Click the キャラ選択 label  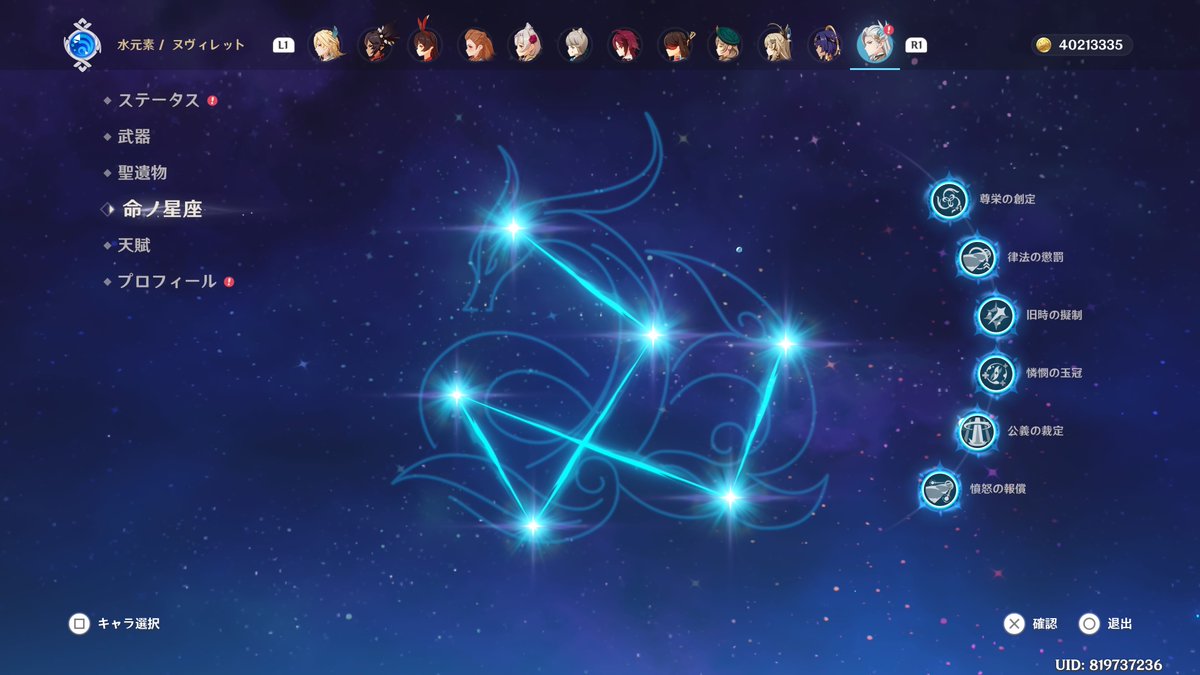128,624
